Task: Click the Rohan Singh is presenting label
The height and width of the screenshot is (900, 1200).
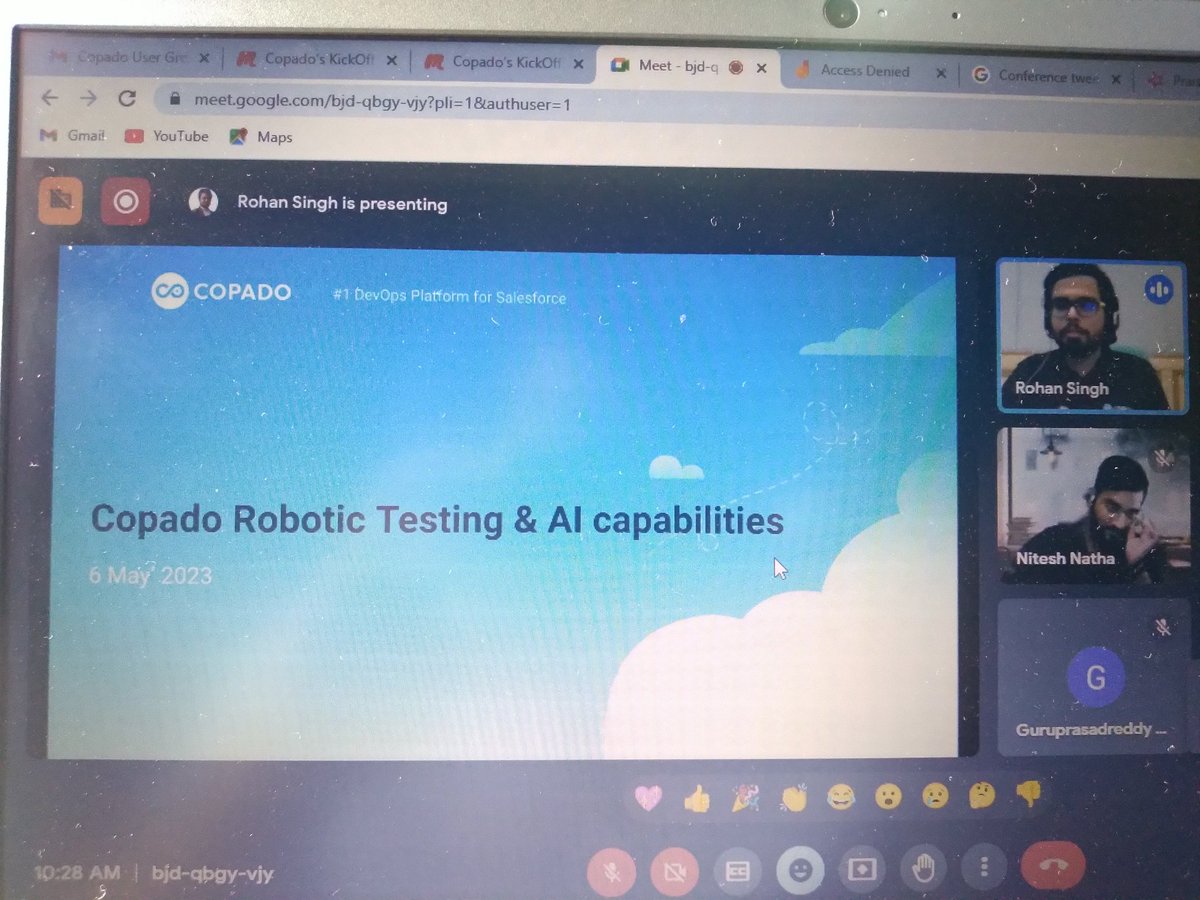Action: tap(342, 203)
